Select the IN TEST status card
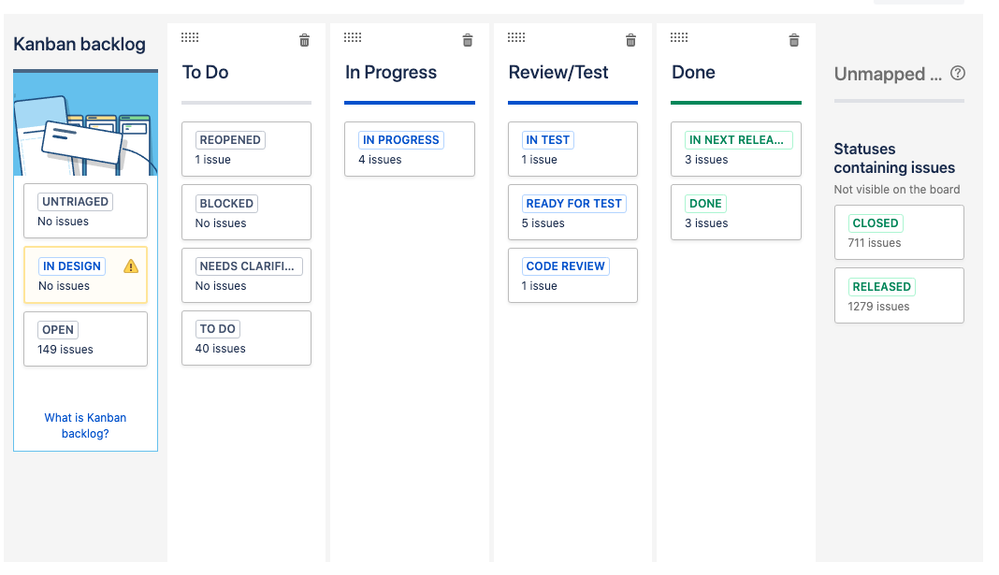 point(573,149)
